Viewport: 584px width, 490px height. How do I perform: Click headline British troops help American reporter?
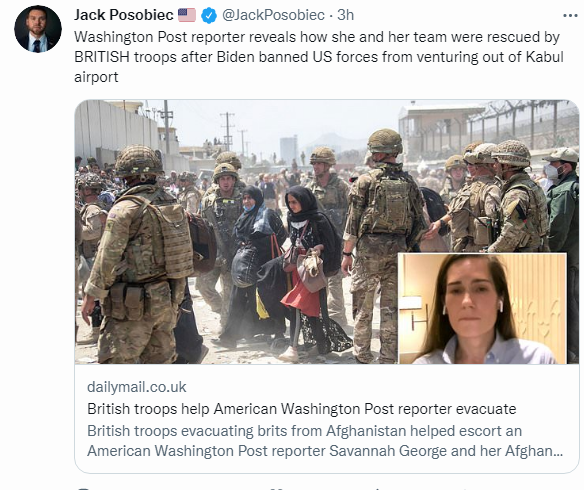pos(302,408)
